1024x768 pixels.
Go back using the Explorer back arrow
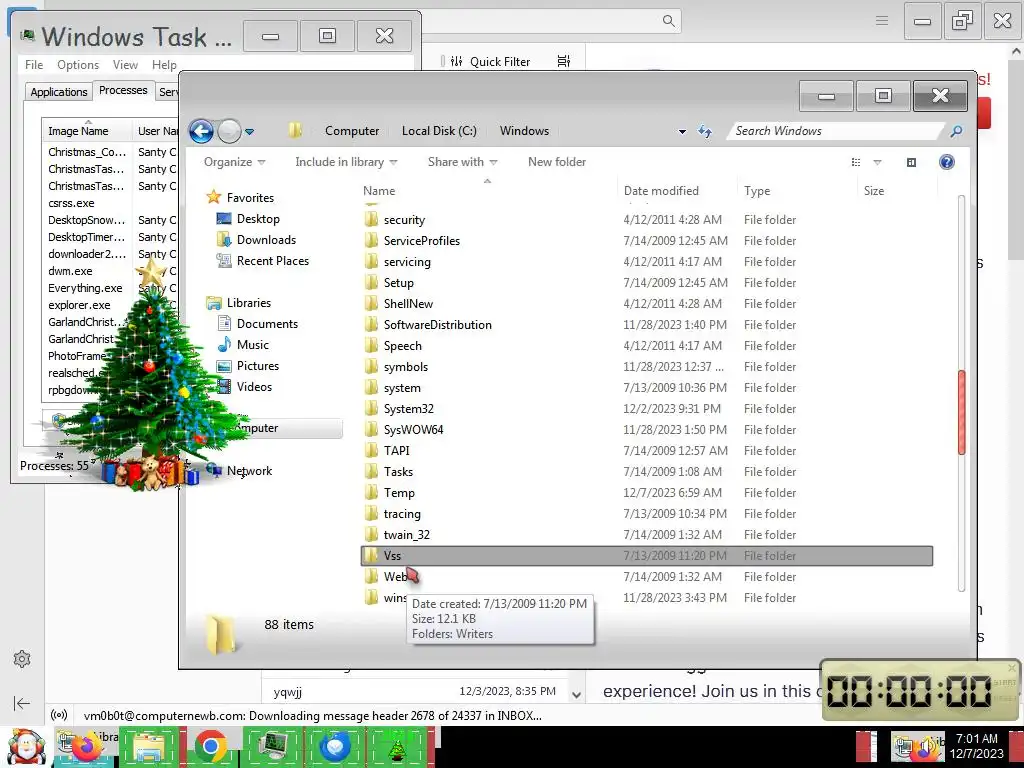click(x=201, y=131)
